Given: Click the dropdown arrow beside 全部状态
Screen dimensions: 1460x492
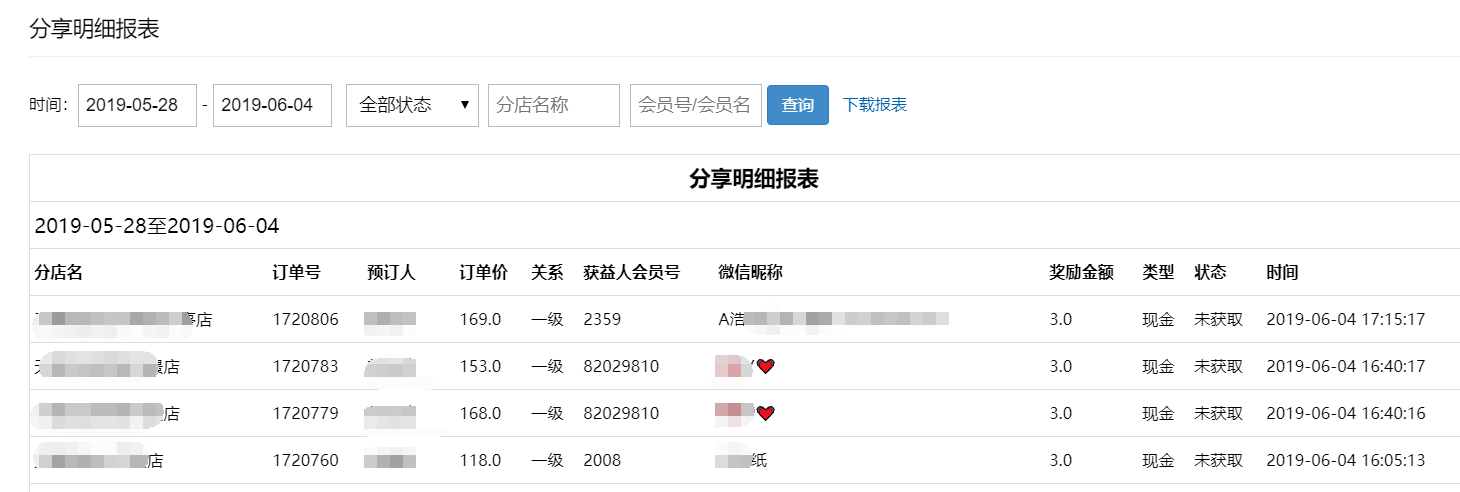Looking at the screenshot, I should click(465, 105).
